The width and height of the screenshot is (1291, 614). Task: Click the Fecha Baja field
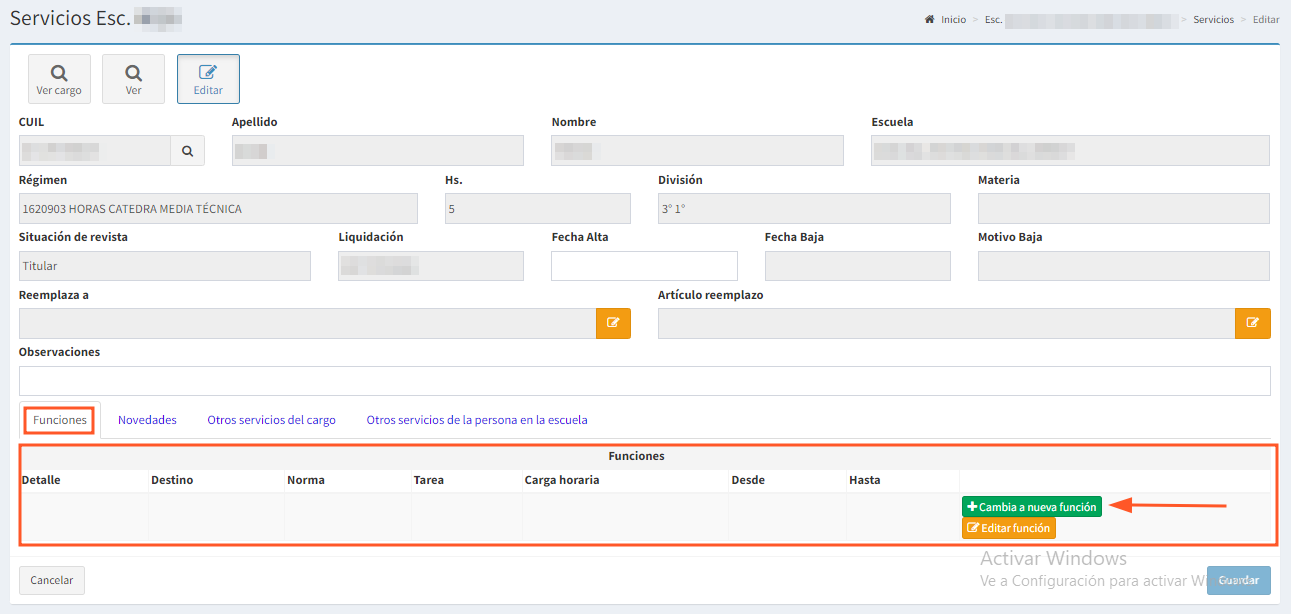pos(858,266)
